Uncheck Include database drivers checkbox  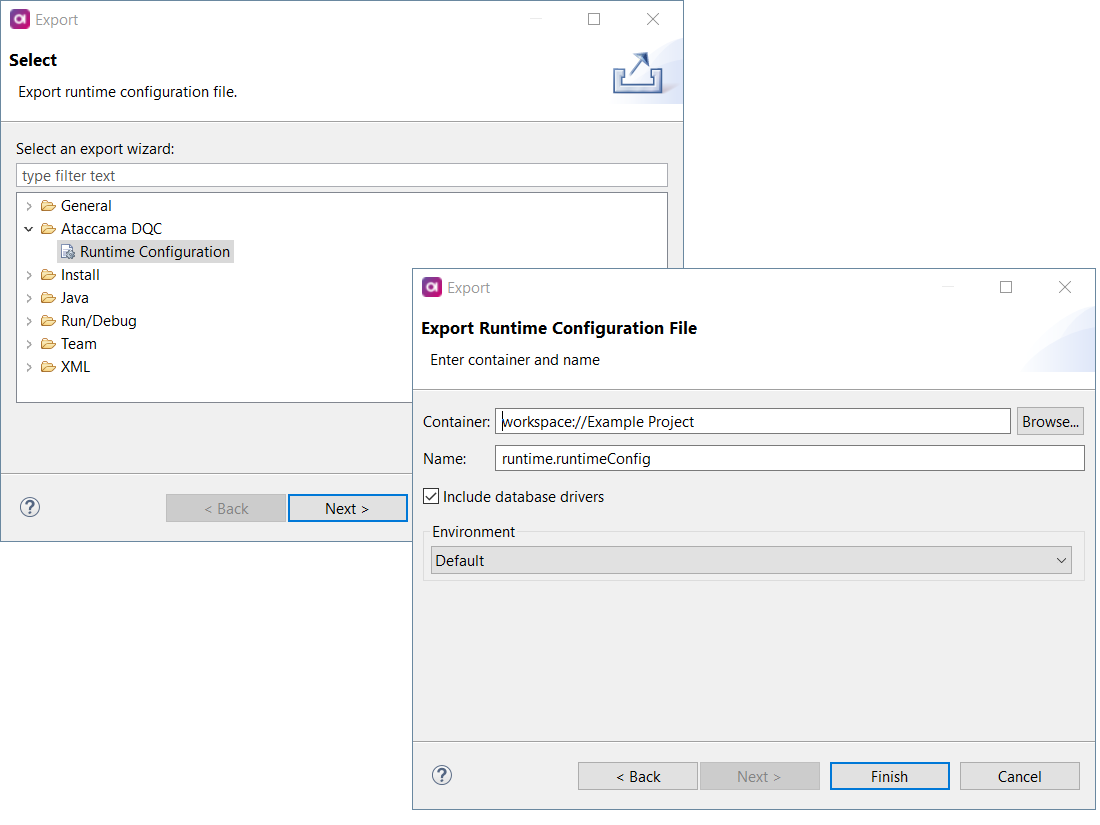(x=431, y=496)
